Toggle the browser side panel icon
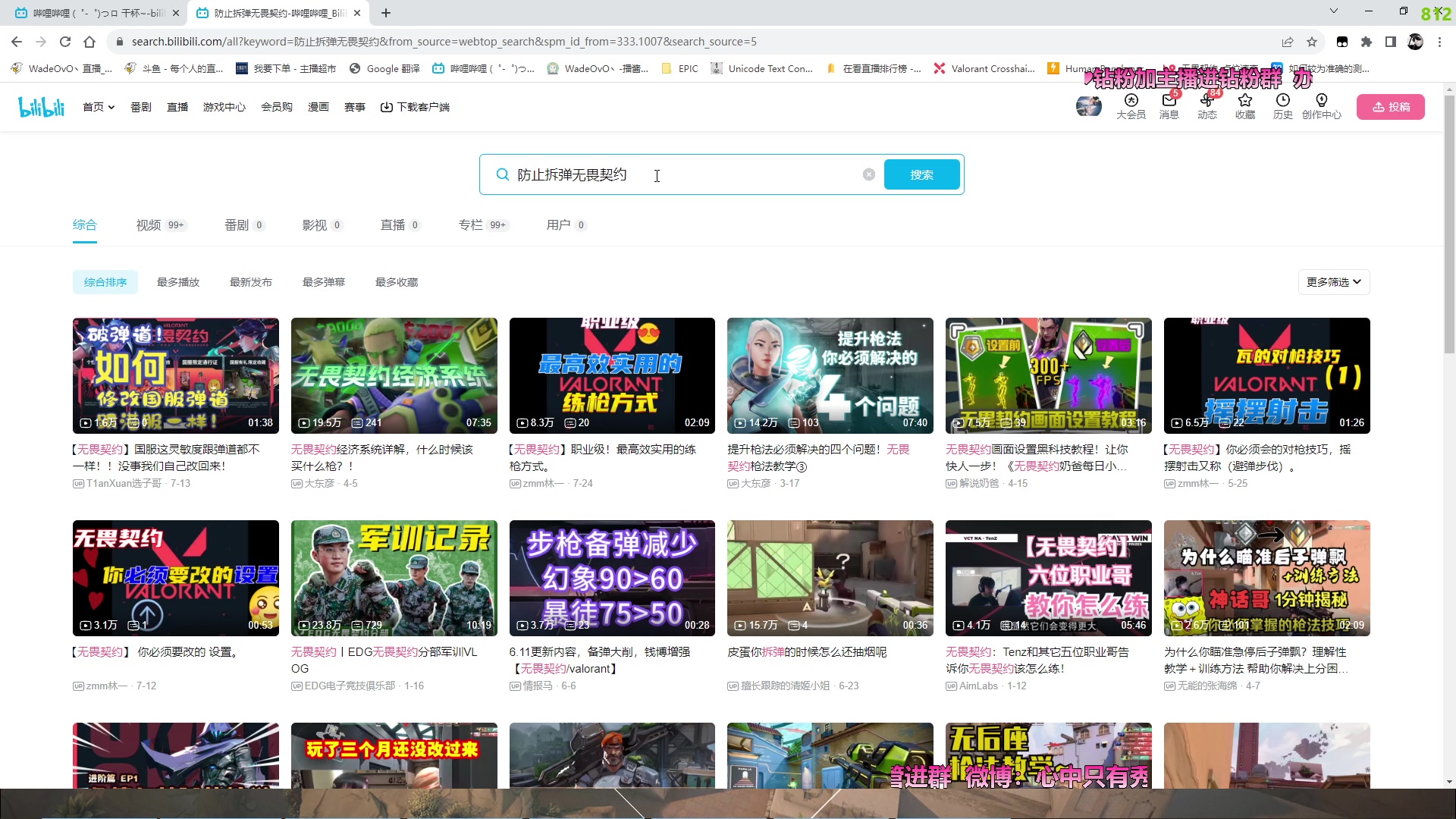 (1390, 42)
